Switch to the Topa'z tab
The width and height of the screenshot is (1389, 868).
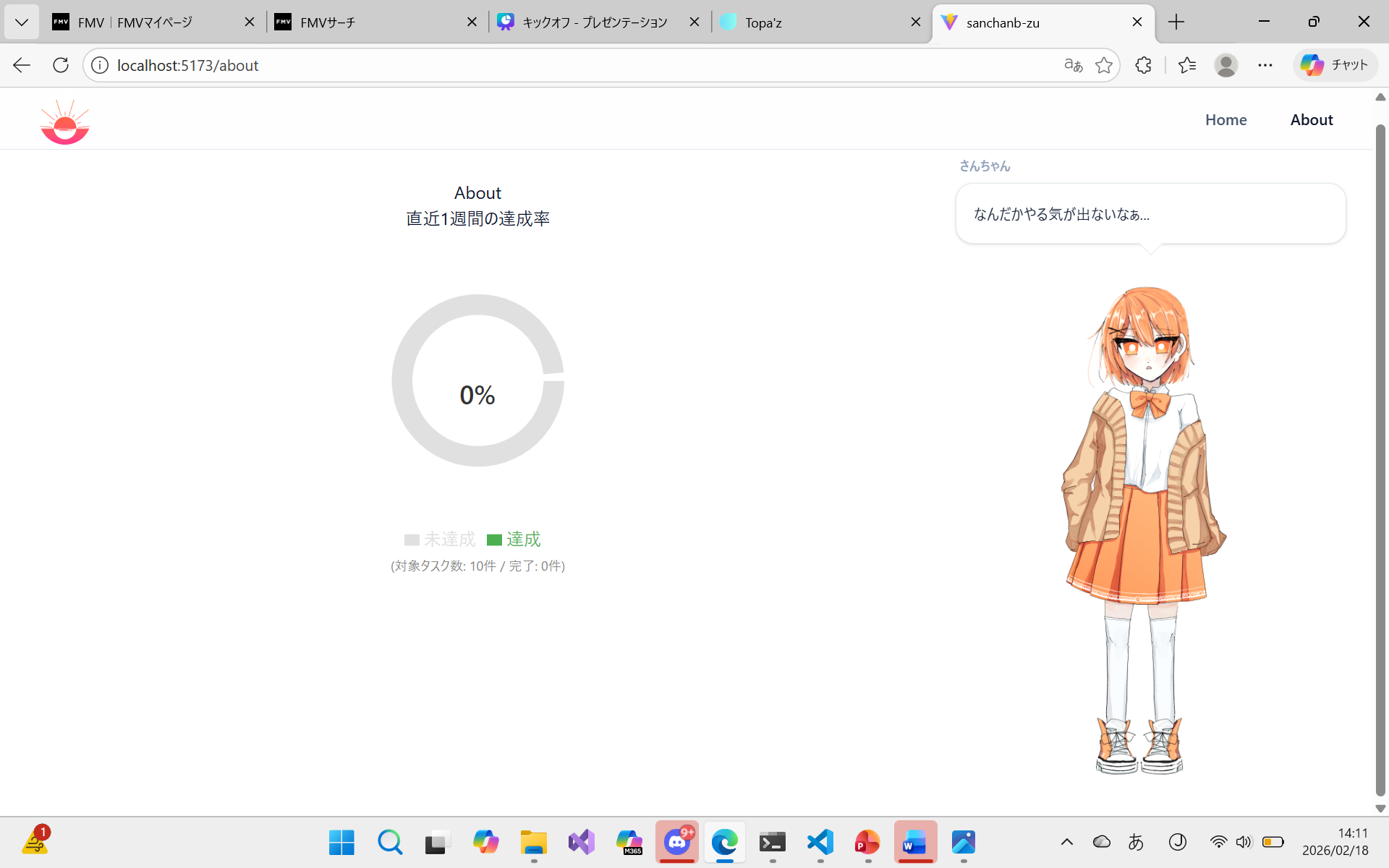point(810,22)
